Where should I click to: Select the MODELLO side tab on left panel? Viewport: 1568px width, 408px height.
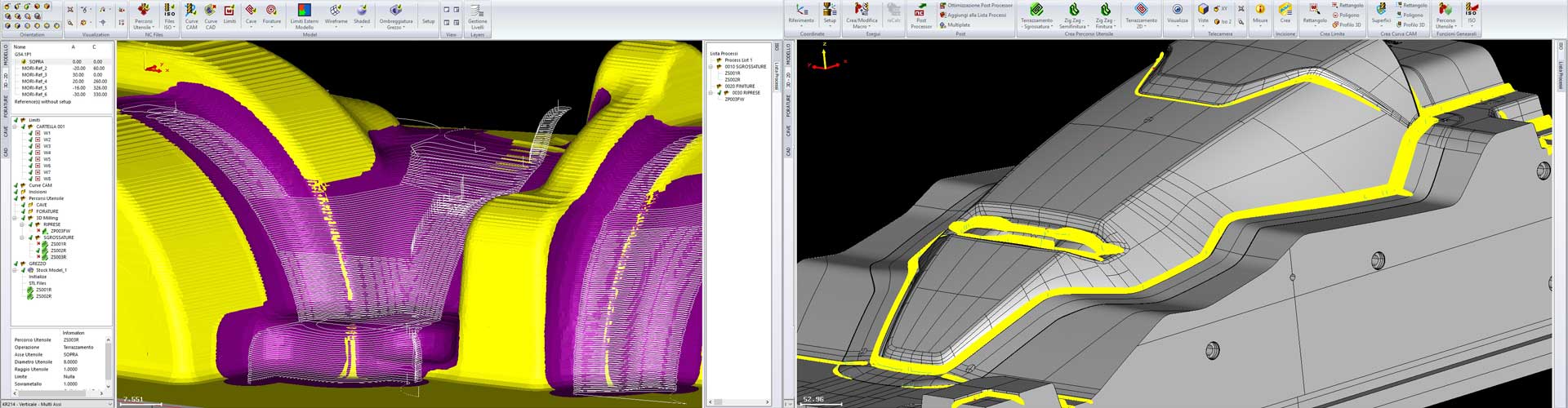[x=6, y=54]
